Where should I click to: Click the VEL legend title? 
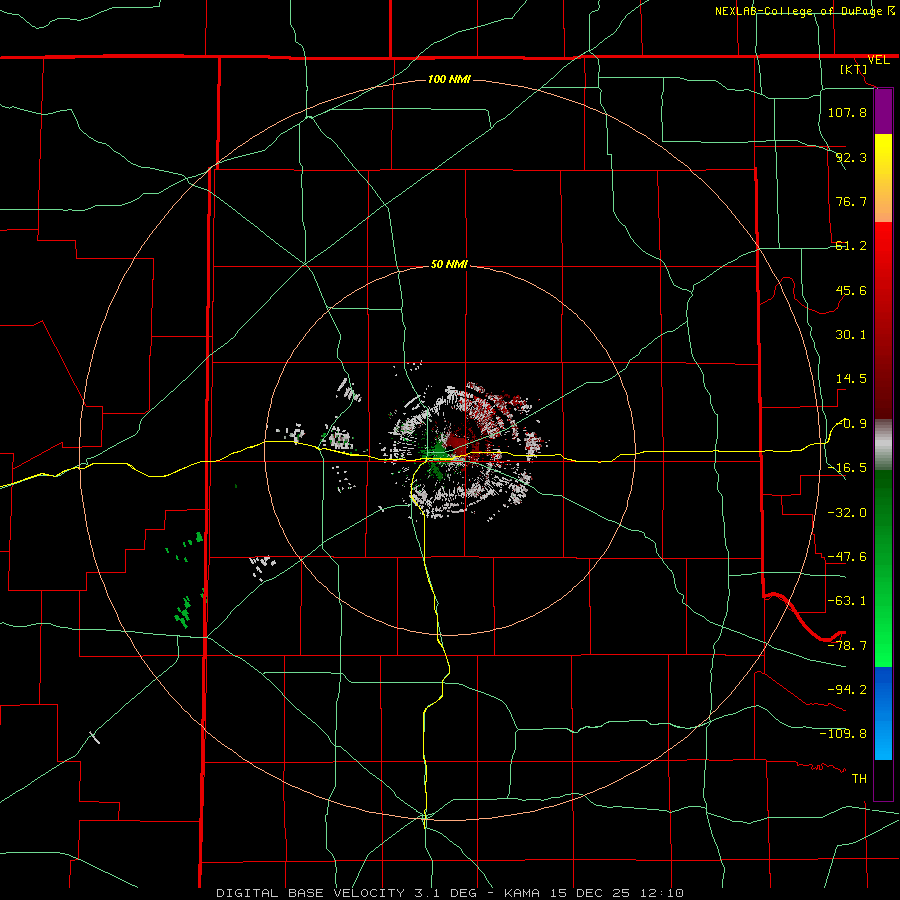click(x=878, y=60)
